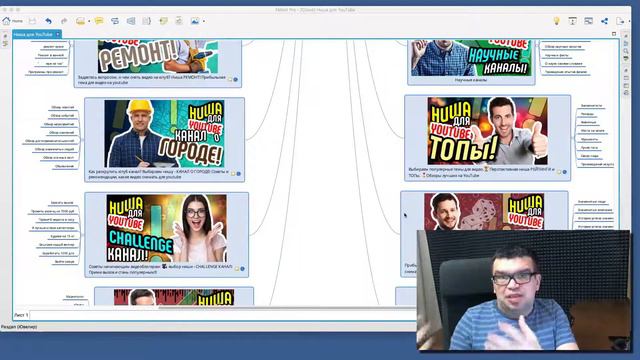This screenshot has height=360, width=640.
Task: Undo the last action
Action: point(49,21)
